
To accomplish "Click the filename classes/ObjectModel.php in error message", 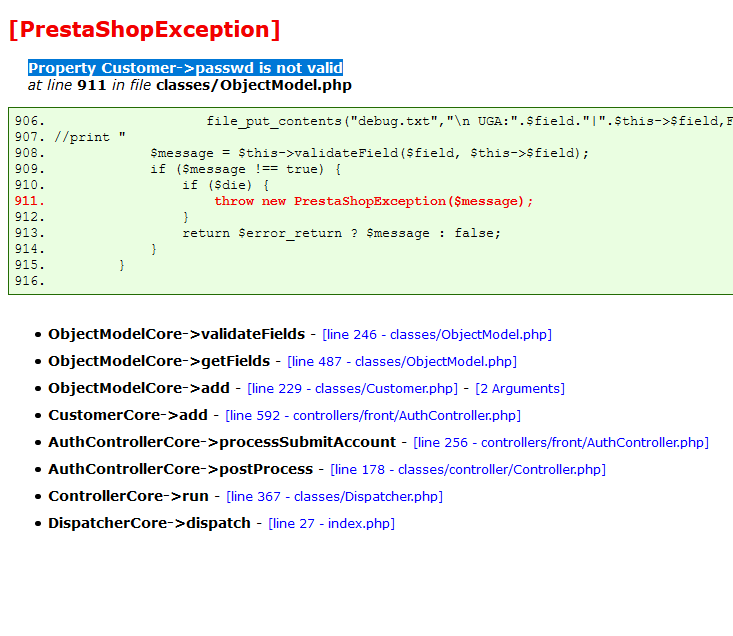I will 254,86.
